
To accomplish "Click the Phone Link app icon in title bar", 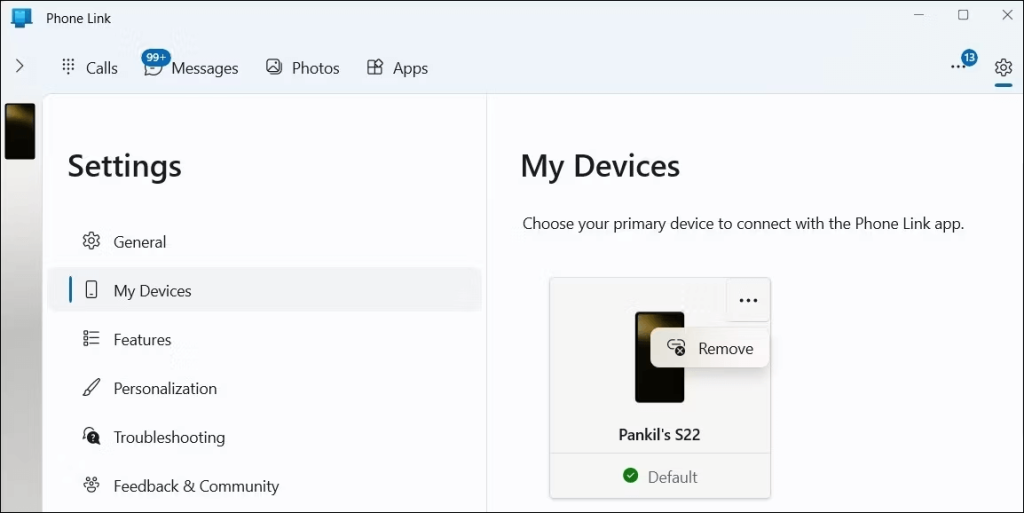I will 22,18.
